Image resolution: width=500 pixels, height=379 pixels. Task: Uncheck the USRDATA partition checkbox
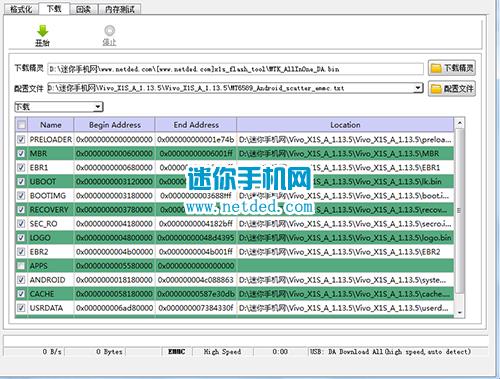tap(21, 308)
